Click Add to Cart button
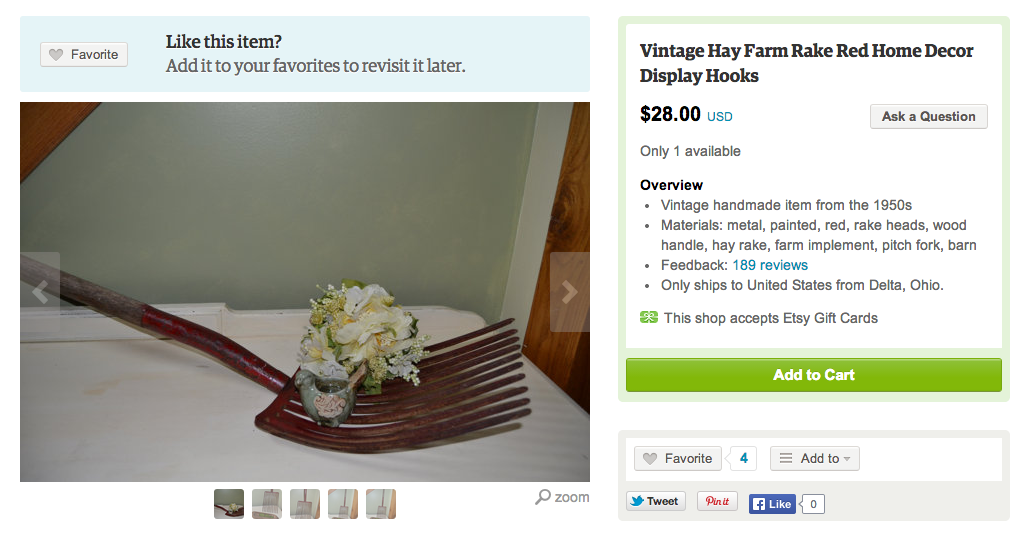1017x539 pixels. [813, 375]
